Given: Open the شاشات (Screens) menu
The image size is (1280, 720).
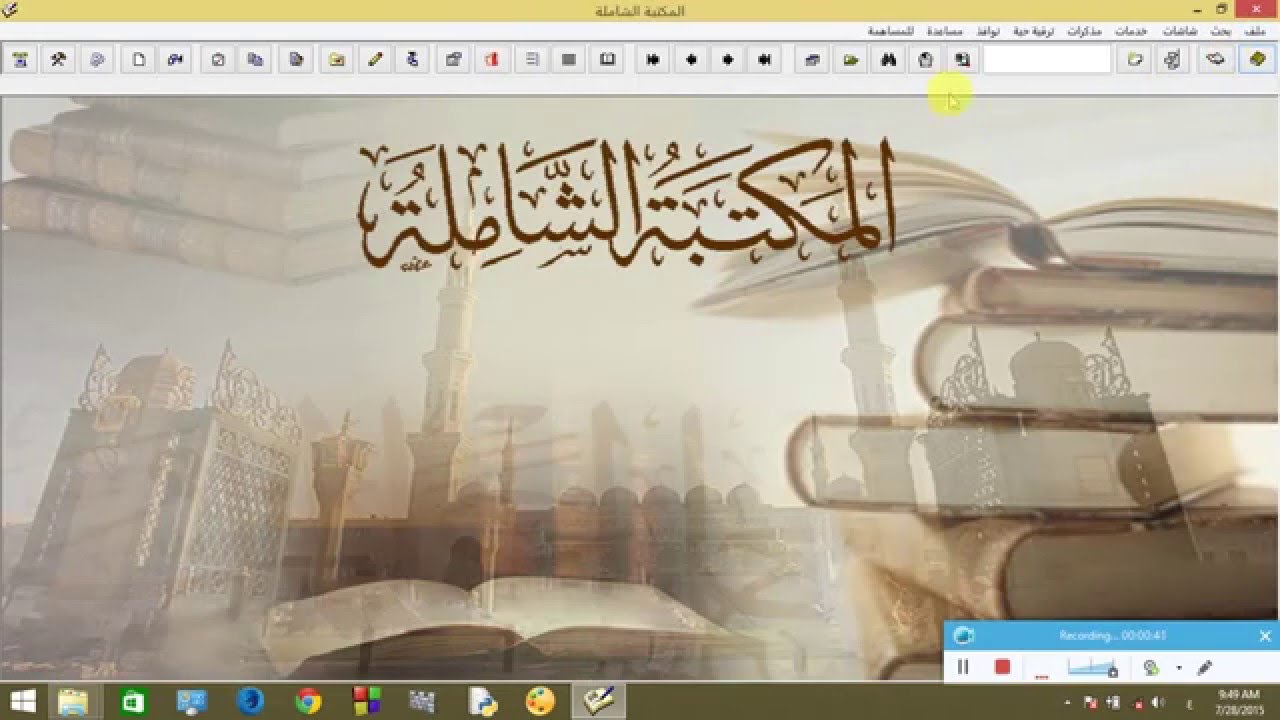Looking at the screenshot, I should 1180,31.
